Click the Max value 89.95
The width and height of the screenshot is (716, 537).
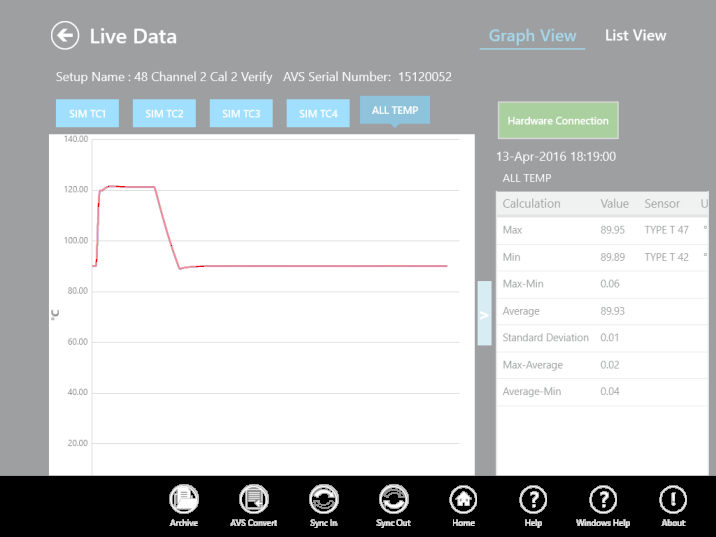[x=612, y=230]
